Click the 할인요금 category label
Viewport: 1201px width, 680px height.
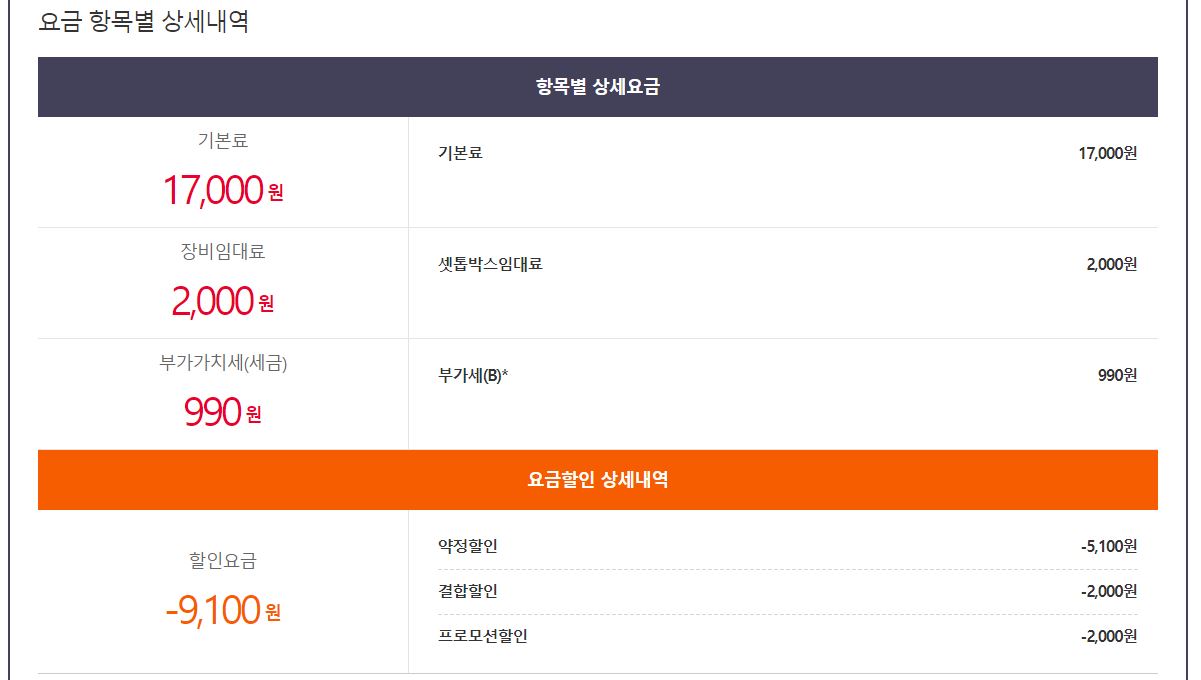(x=222, y=561)
